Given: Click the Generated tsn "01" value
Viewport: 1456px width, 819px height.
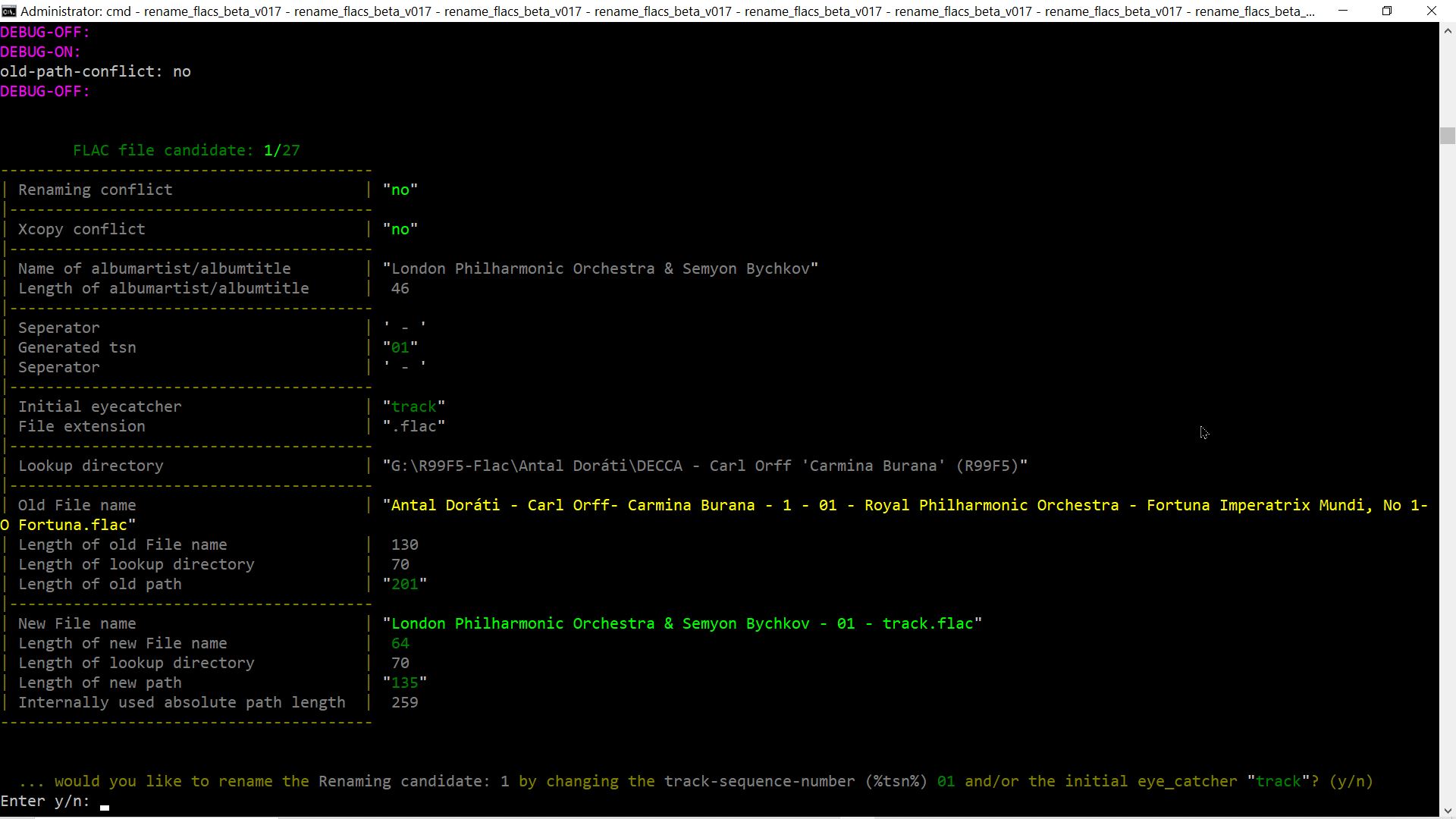Looking at the screenshot, I should tap(400, 348).
